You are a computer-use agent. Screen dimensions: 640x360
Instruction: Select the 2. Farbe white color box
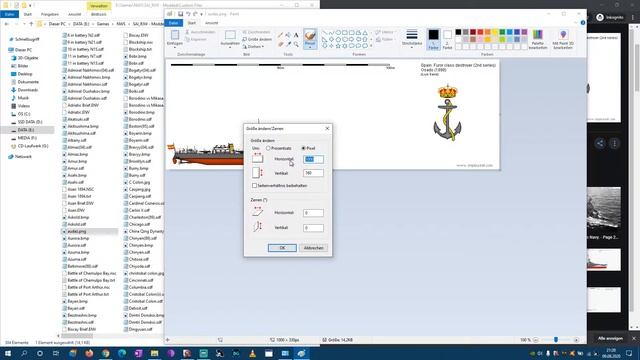tap(447, 39)
